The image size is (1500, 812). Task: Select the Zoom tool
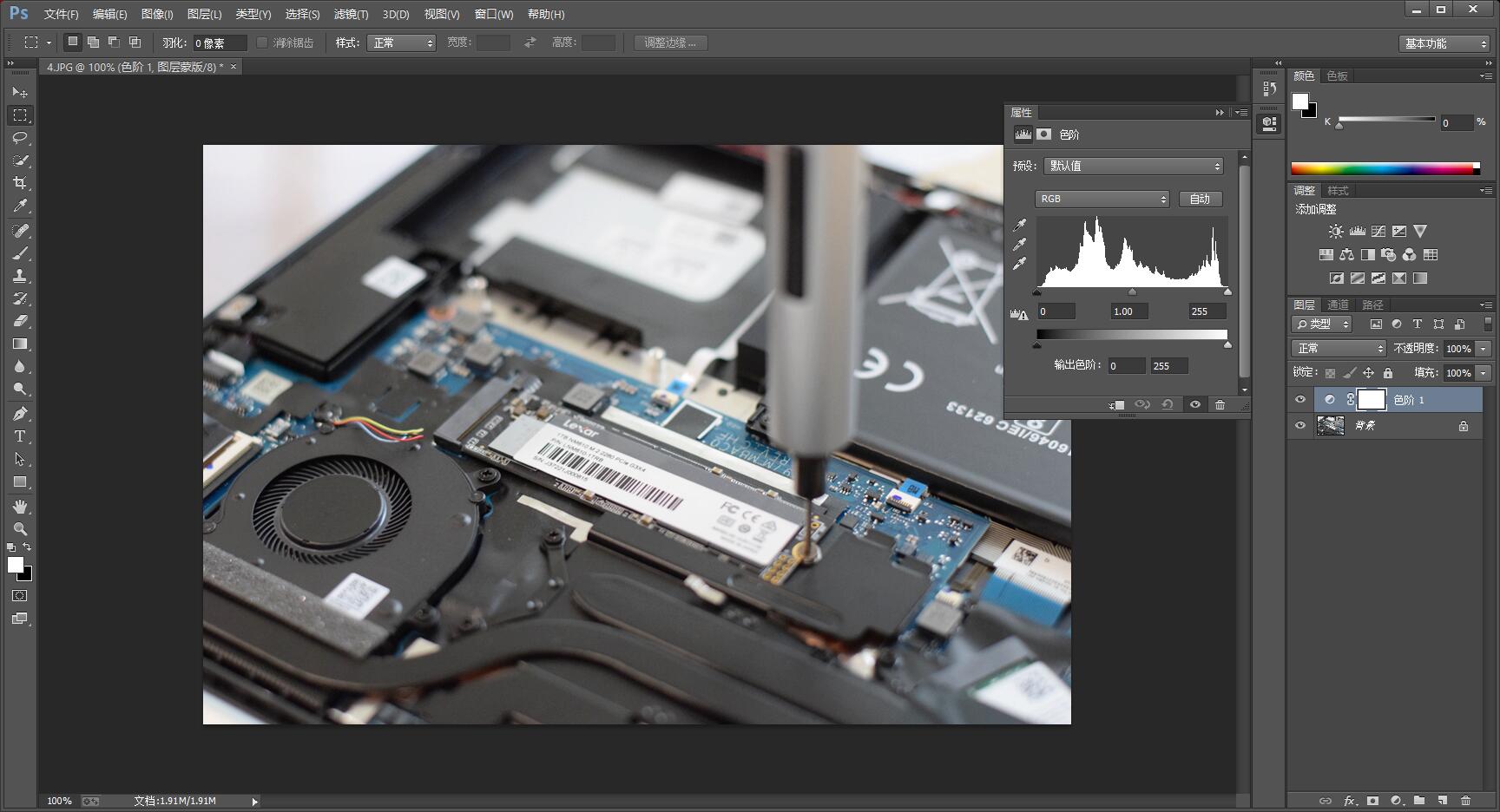coord(20,529)
